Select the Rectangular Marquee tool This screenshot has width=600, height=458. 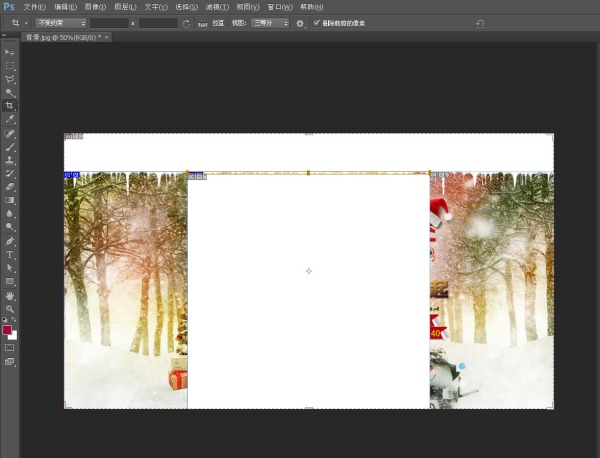10,65
